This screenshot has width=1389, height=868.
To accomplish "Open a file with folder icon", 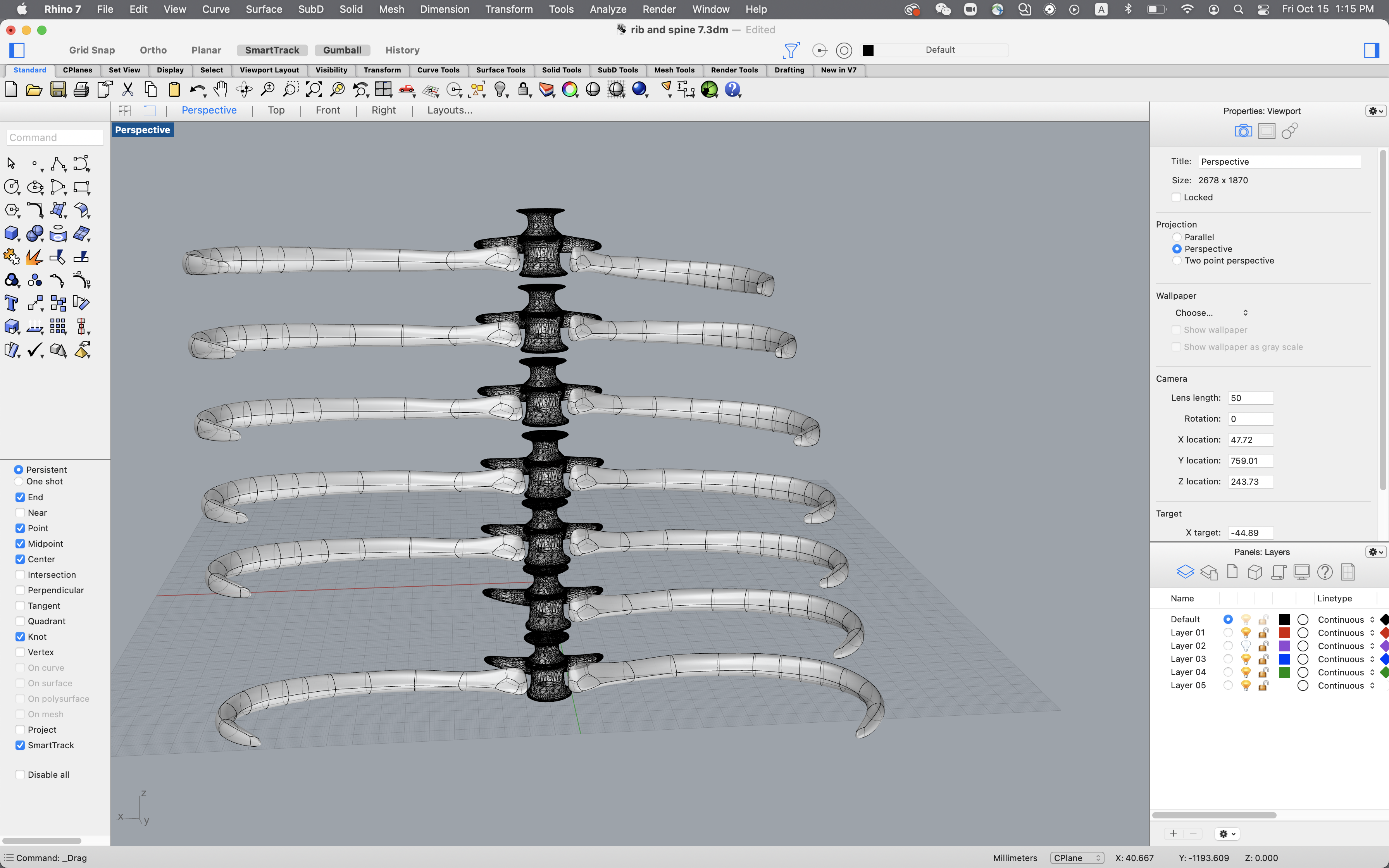I will (34, 90).
